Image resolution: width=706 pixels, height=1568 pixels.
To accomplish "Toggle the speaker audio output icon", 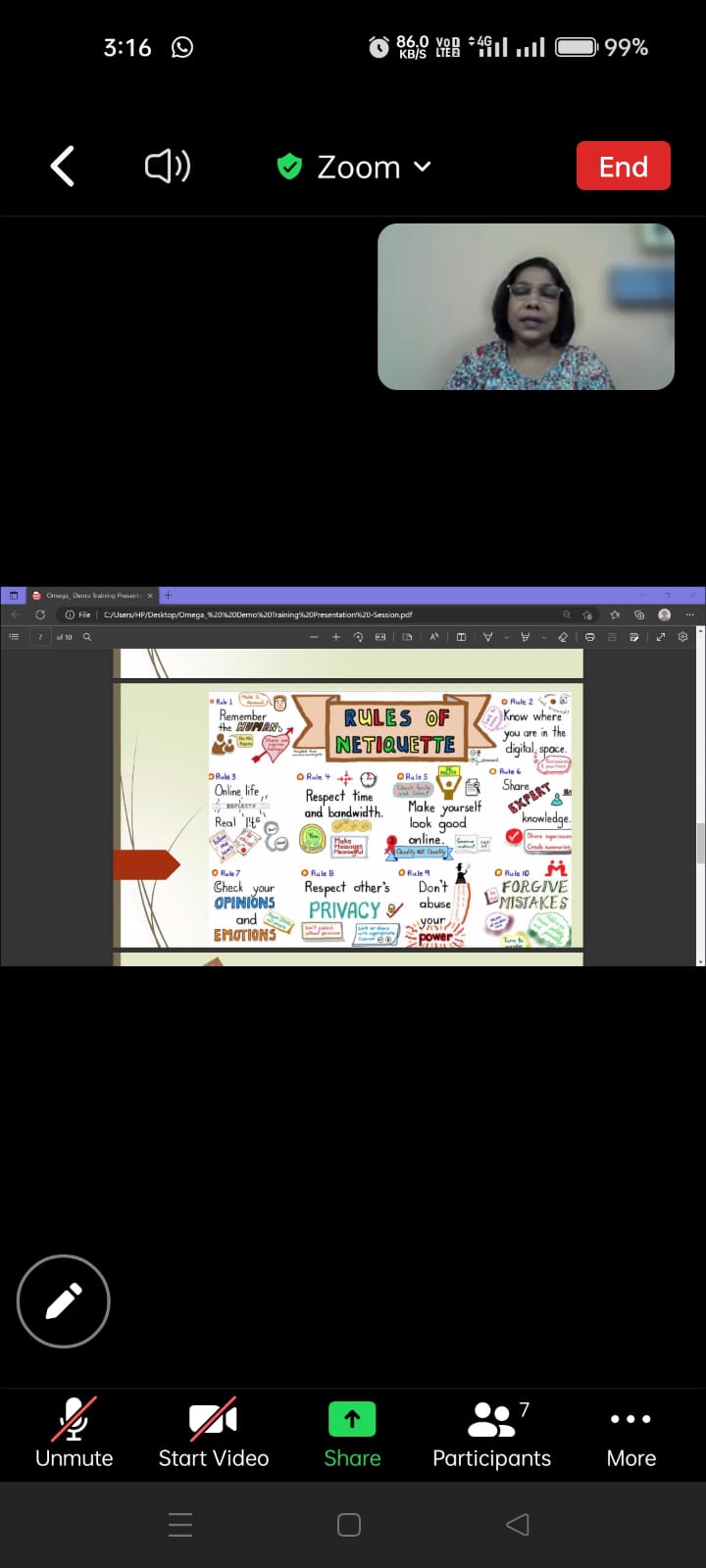I will (x=168, y=167).
